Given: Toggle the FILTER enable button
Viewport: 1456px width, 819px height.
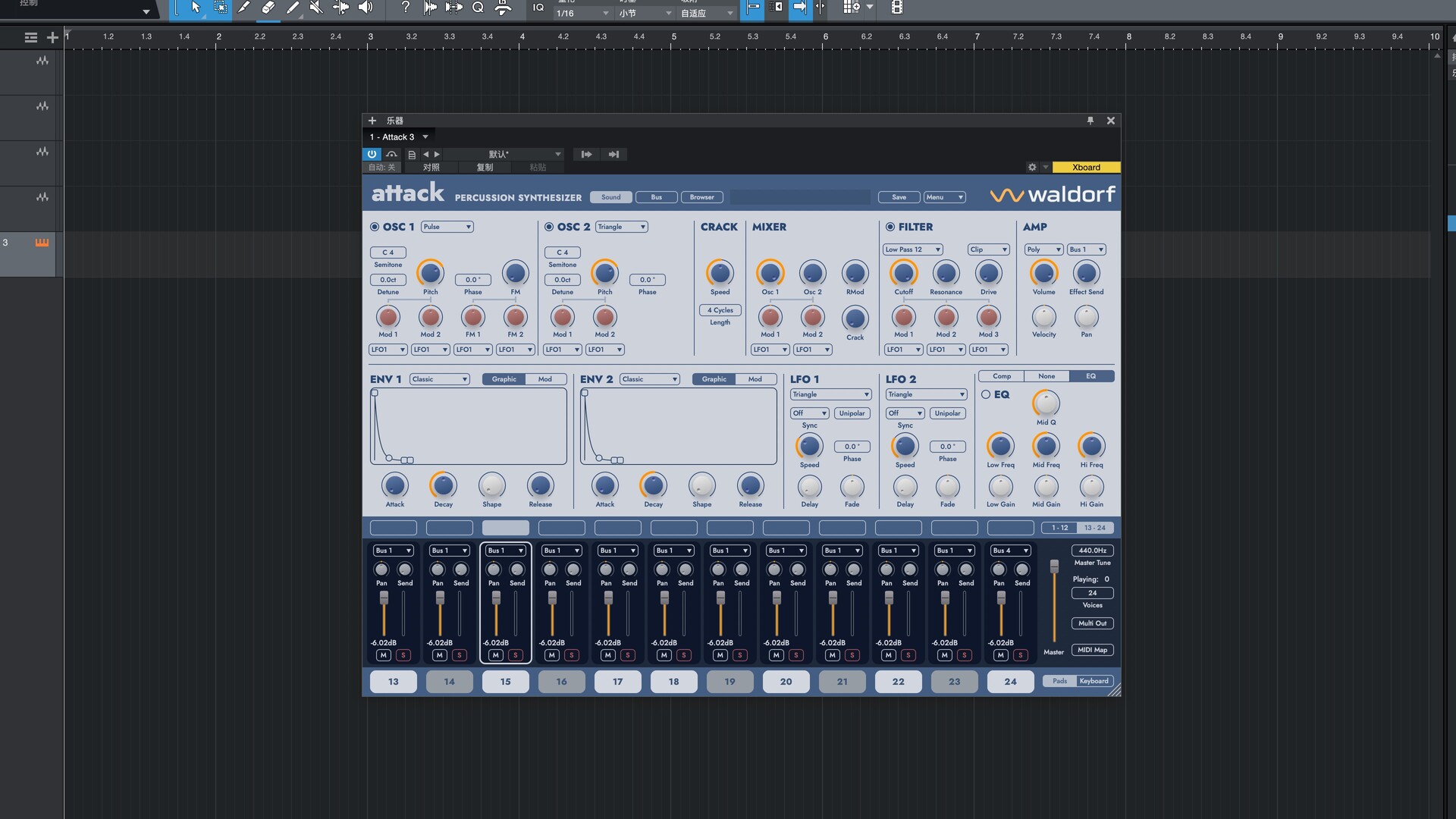Looking at the screenshot, I should [x=890, y=227].
